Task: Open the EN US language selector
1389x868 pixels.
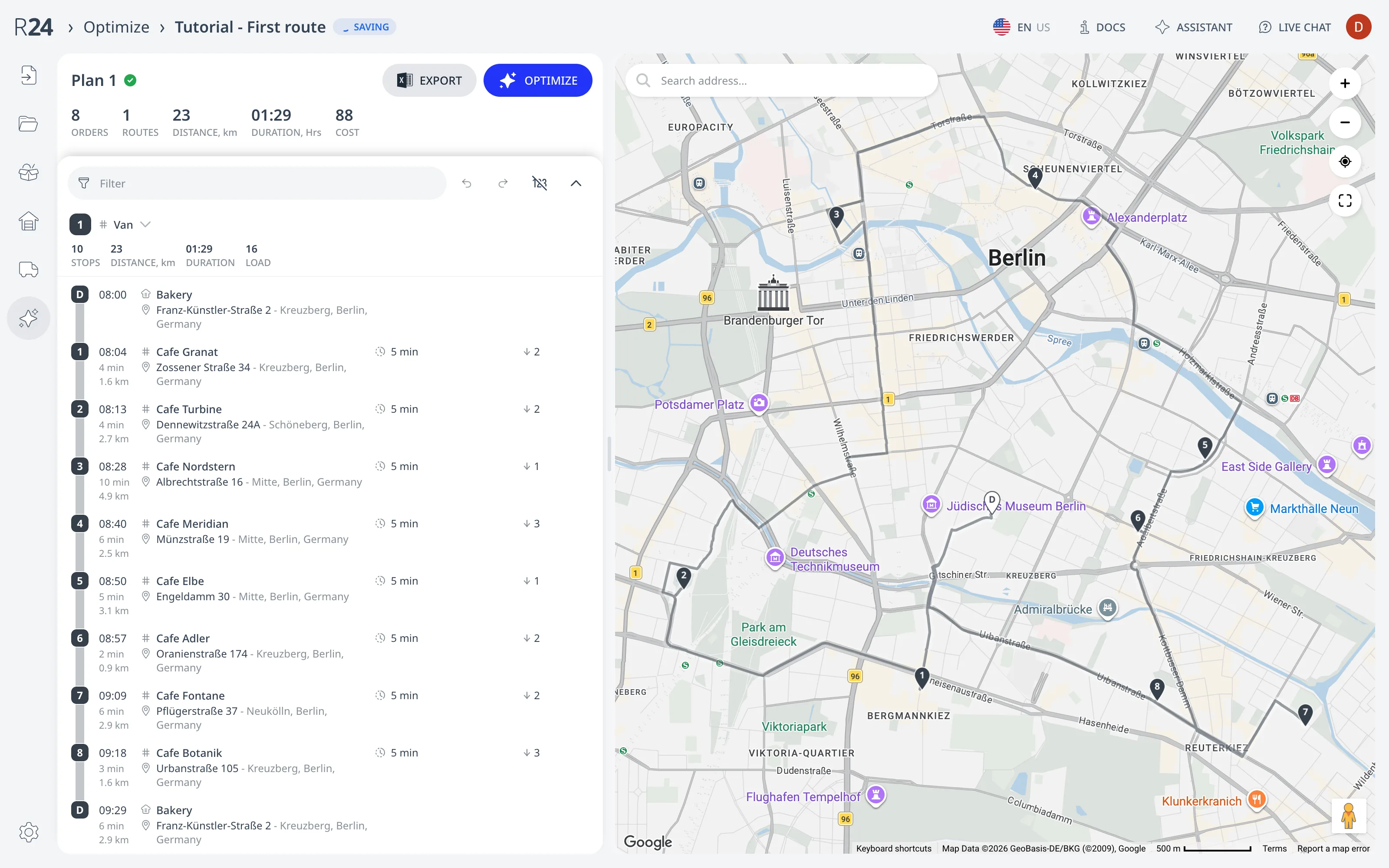Action: (1022, 27)
